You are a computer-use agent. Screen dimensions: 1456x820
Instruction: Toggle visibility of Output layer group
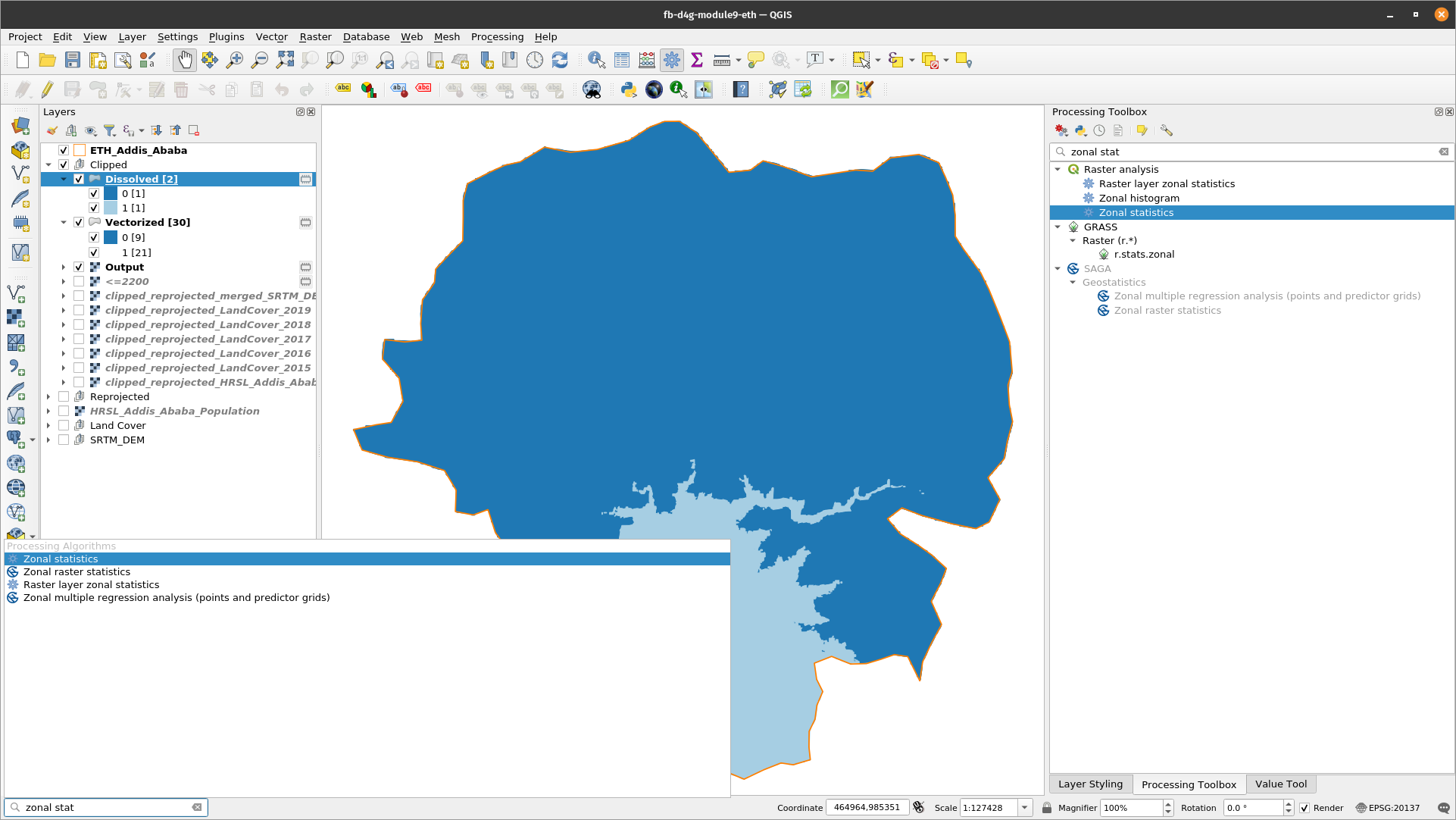click(x=79, y=267)
